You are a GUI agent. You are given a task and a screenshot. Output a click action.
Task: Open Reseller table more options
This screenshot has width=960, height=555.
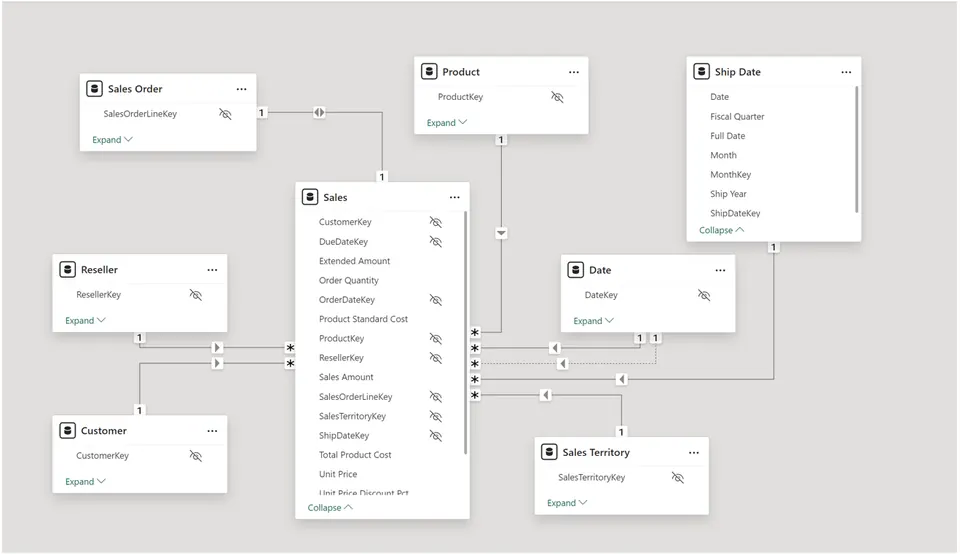pyautogui.click(x=212, y=270)
